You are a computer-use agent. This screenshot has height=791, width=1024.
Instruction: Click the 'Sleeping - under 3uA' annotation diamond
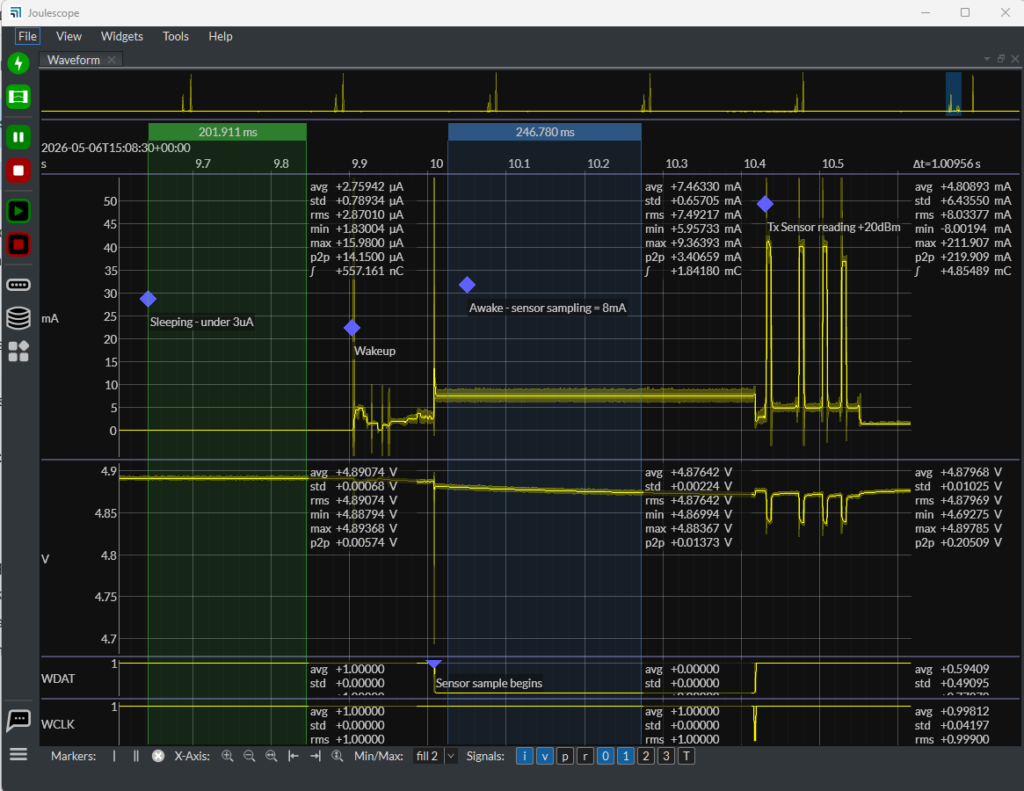tap(148, 299)
